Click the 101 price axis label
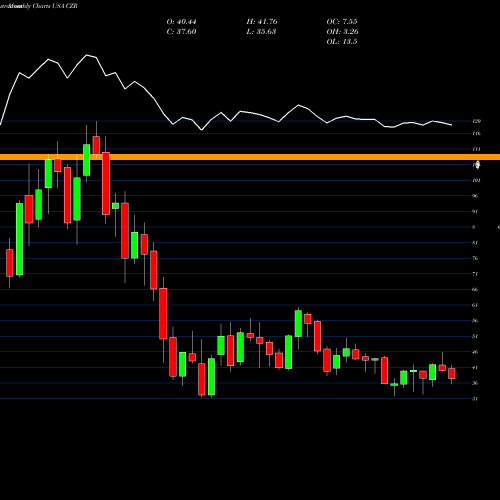The width and height of the screenshot is (500, 500). point(477,180)
